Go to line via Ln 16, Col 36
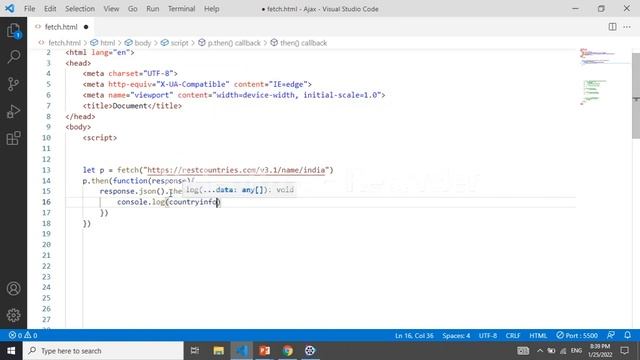Viewport: 640px width, 360px height. (x=414, y=336)
